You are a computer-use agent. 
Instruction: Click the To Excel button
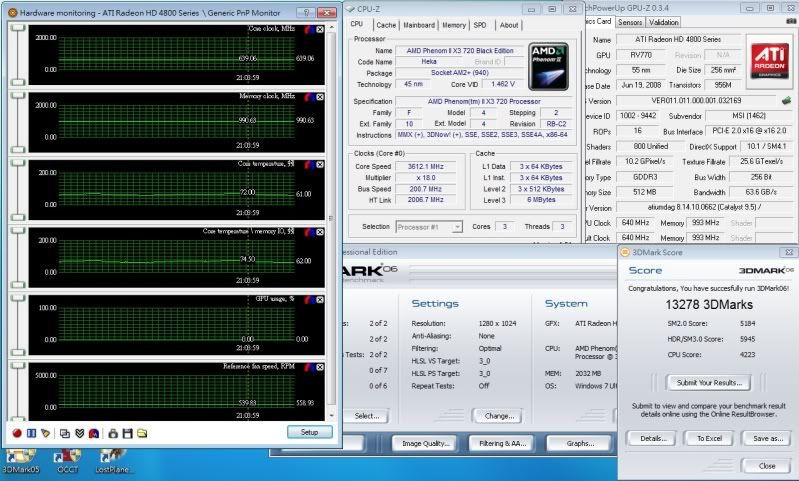(708, 438)
